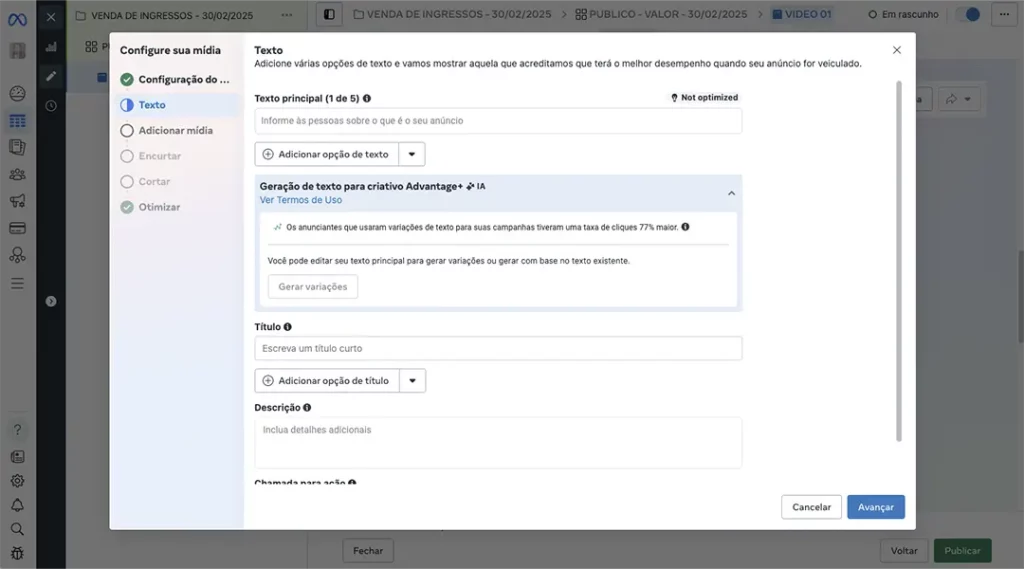
Task: Open the audiences people icon in sidebar
Action: click(17, 174)
